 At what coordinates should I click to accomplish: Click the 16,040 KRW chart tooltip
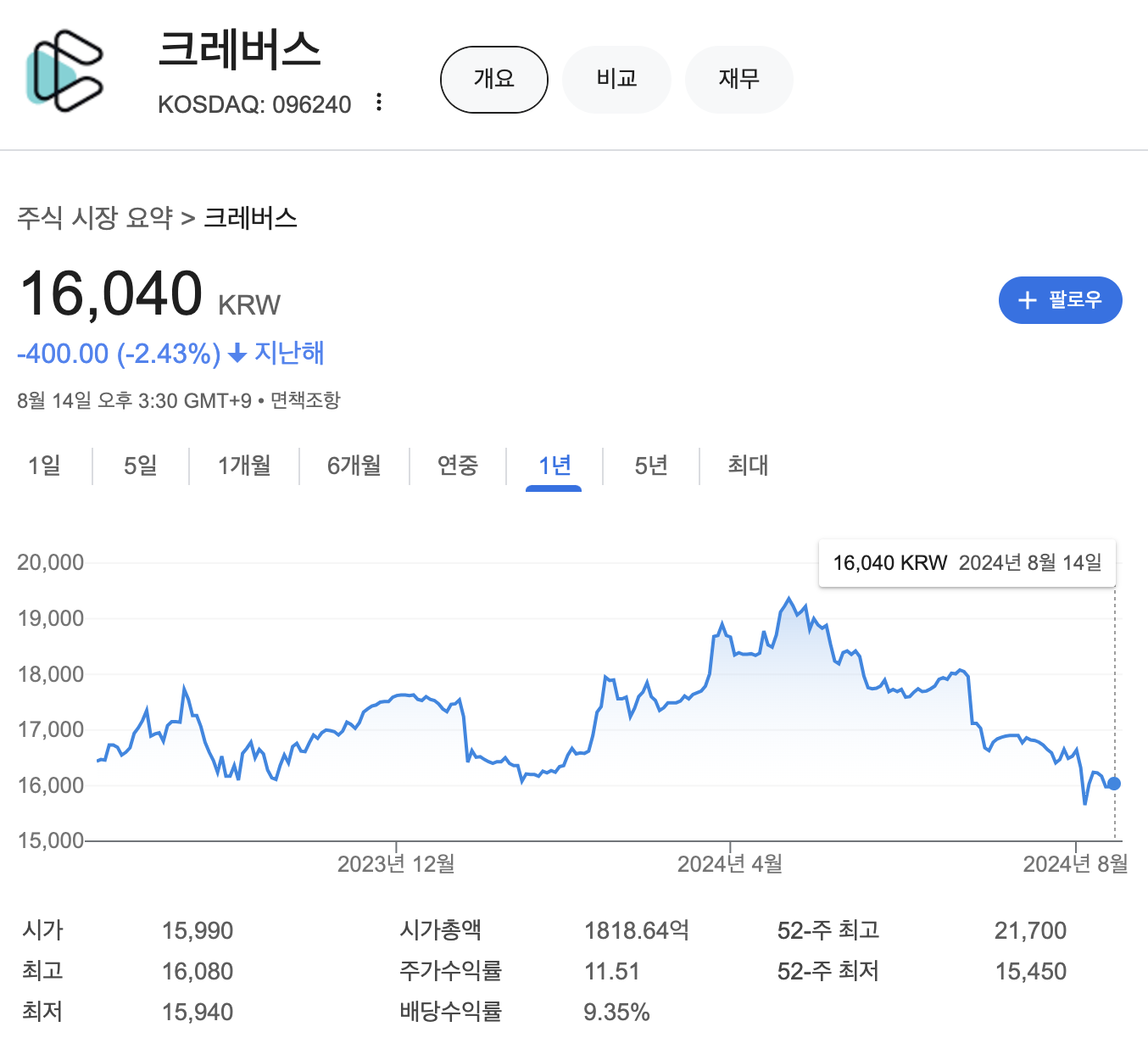point(967,563)
